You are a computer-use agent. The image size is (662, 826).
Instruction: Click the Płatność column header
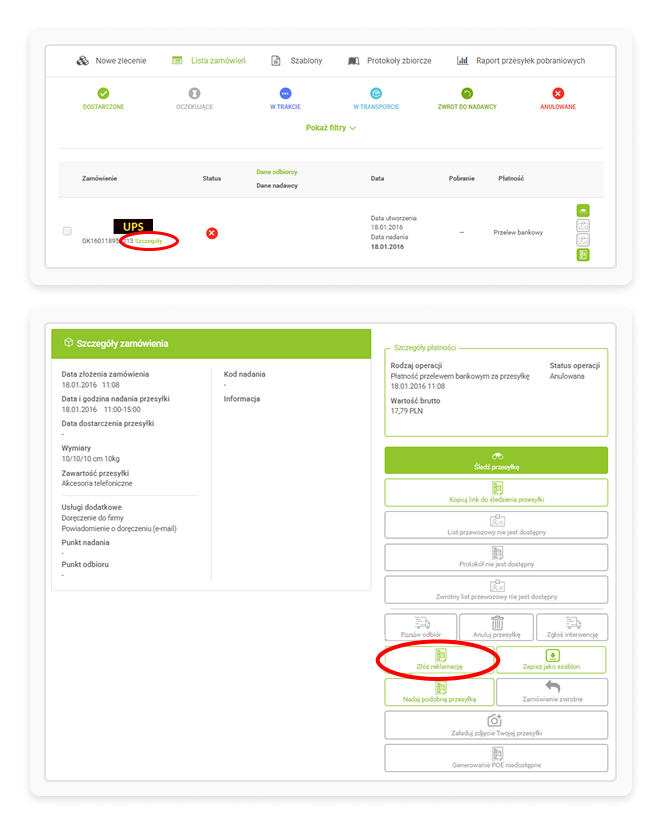(511, 179)
